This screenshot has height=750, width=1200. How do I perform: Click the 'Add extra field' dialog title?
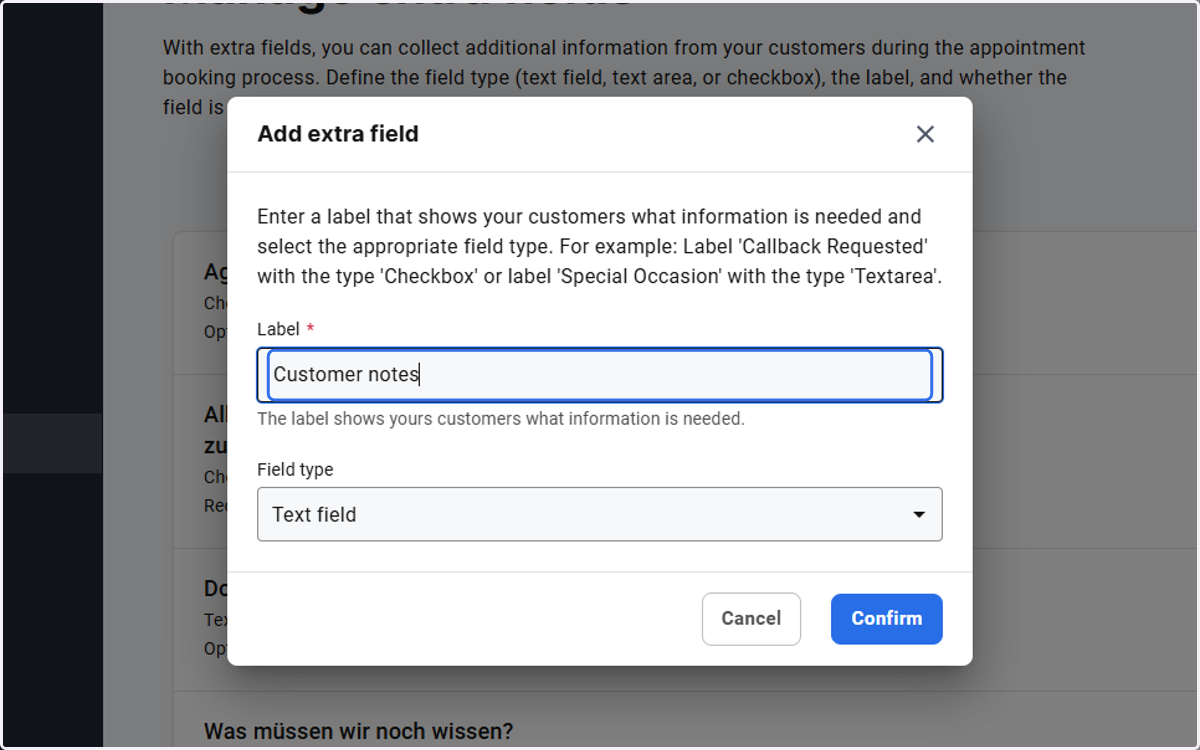point(338,134)
